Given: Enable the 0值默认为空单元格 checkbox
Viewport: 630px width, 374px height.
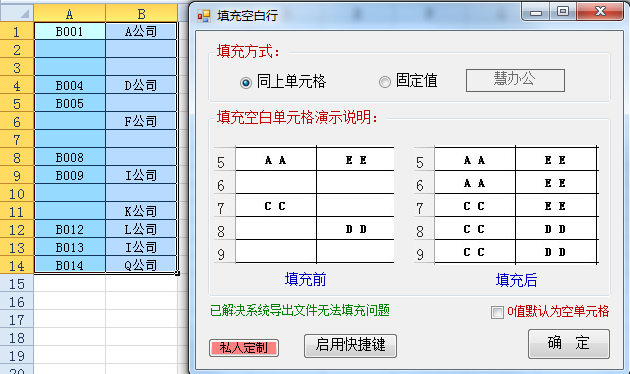Looking at the screenshot, I should [497, 312].
